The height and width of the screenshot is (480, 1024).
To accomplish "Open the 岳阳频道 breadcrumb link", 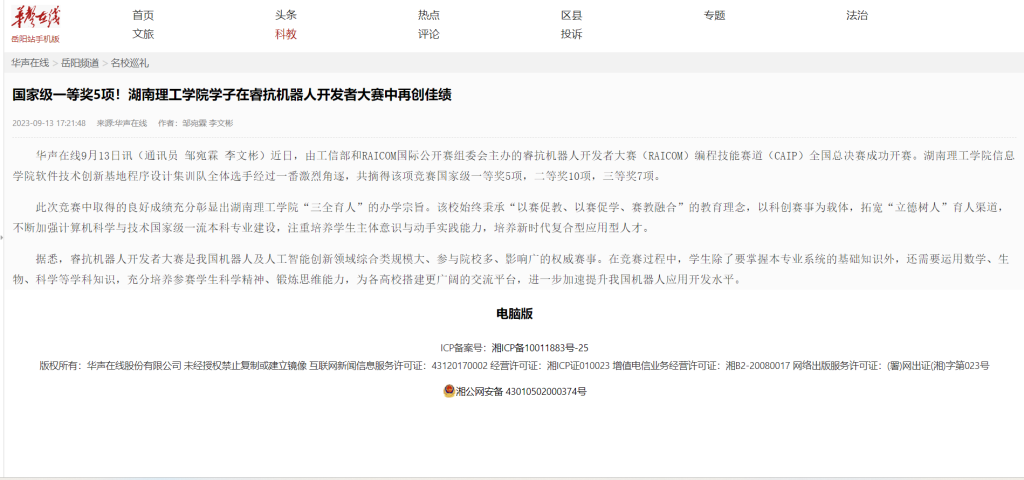I will [80, 63].
